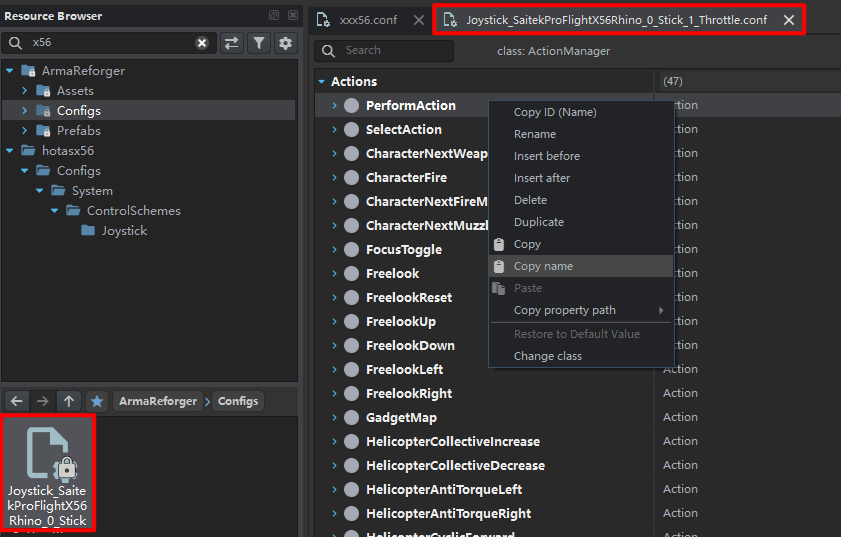The width and height of the screenshot is (841, 537).
Task: Click the sync/swap arrows icon in Resource Browser
Action: [x=231, y=43]
